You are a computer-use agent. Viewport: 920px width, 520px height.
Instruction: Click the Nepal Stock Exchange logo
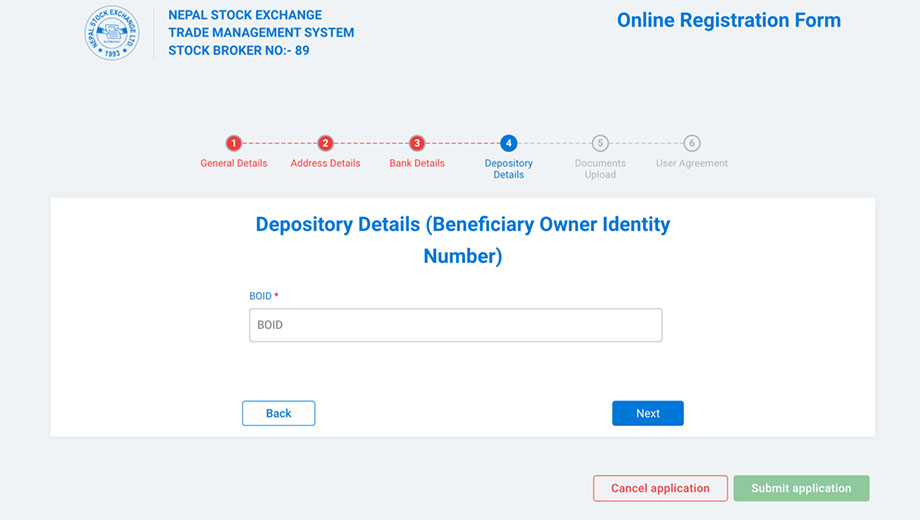111,33
